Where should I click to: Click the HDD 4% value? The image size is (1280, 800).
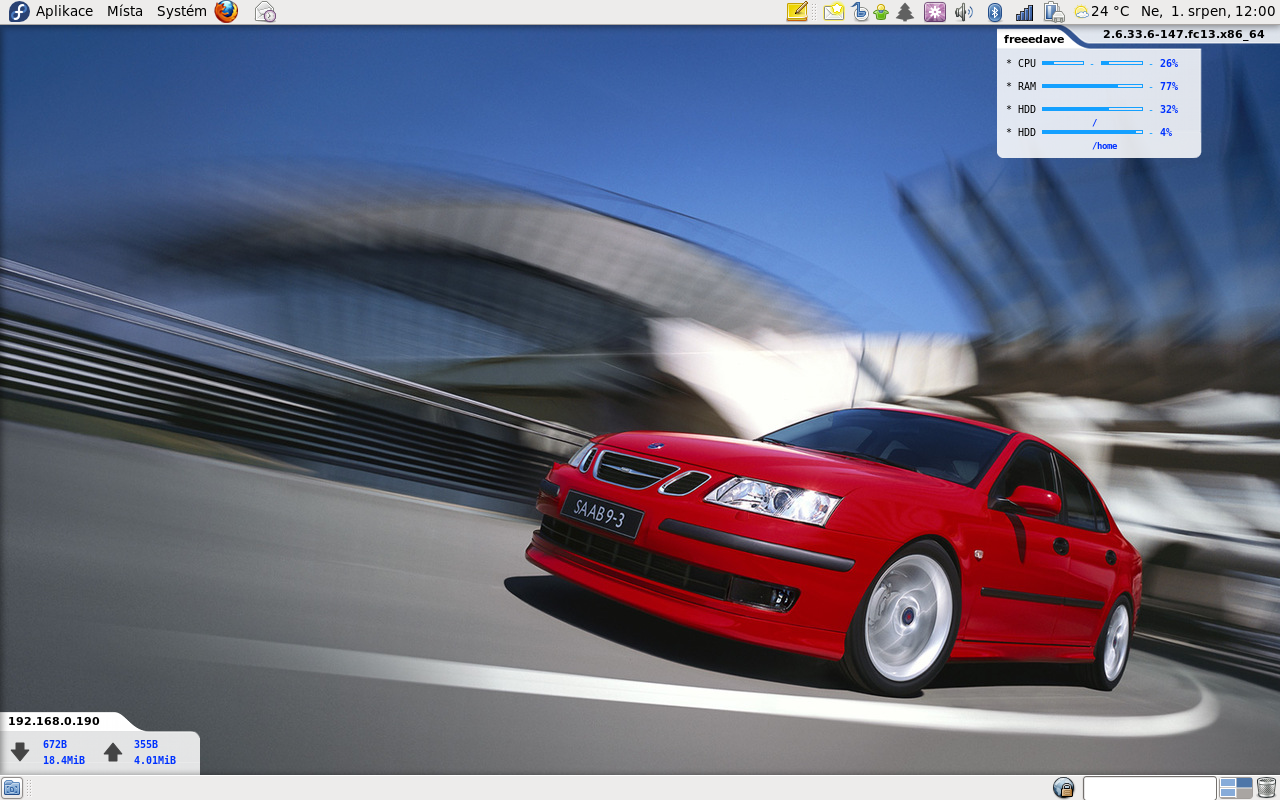click(1166, 132)
